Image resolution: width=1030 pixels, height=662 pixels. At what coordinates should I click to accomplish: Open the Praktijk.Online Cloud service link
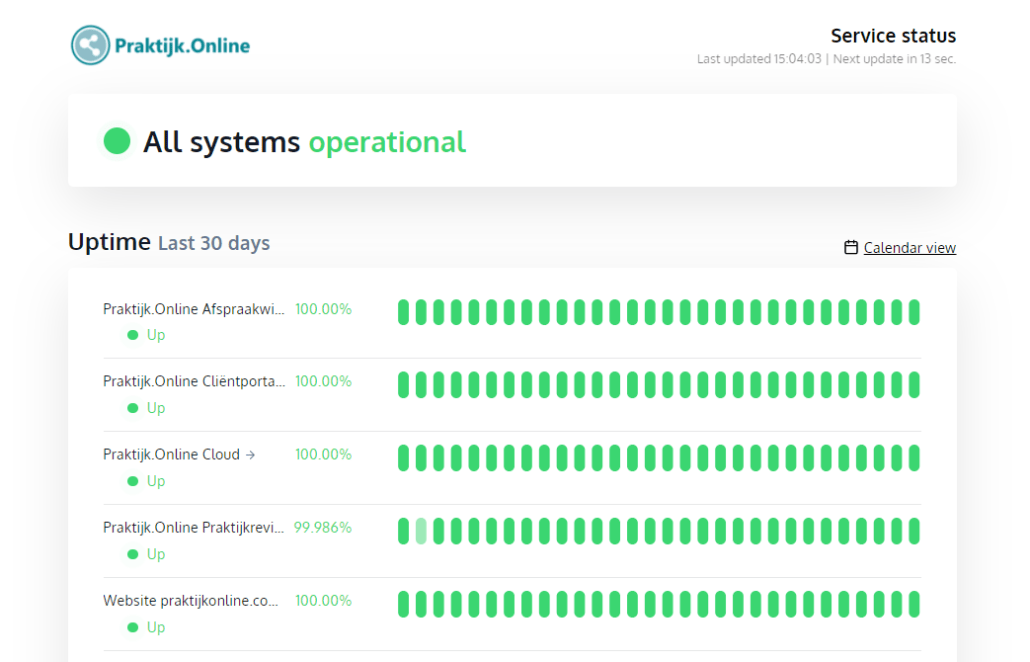tap(171, 454)
